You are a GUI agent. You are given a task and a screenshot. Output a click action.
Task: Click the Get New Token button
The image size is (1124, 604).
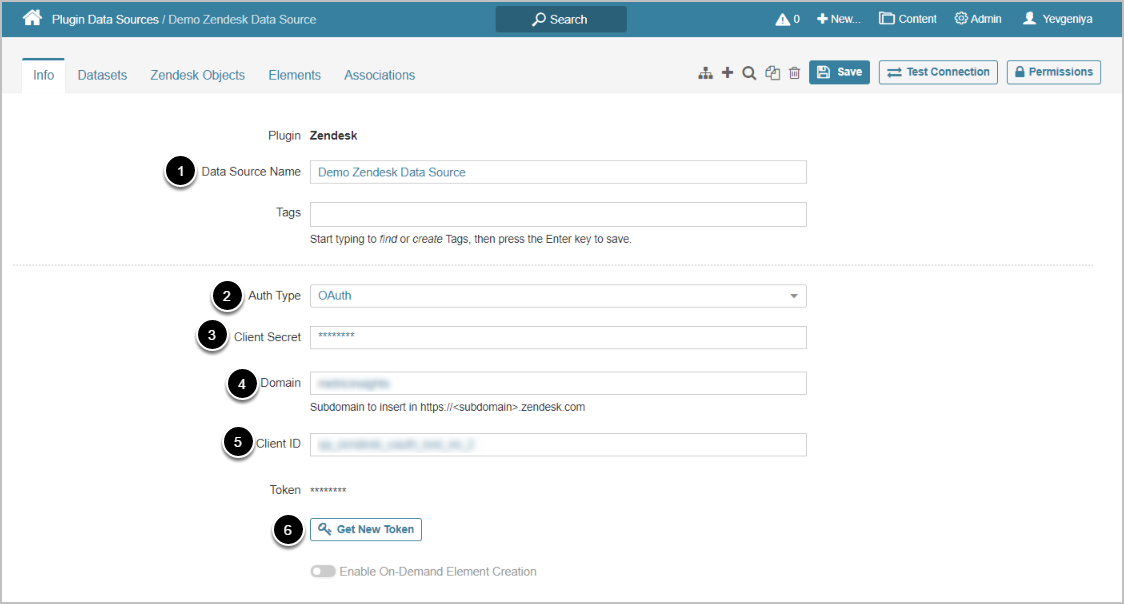pyautogui.click(x=366, y=529)
